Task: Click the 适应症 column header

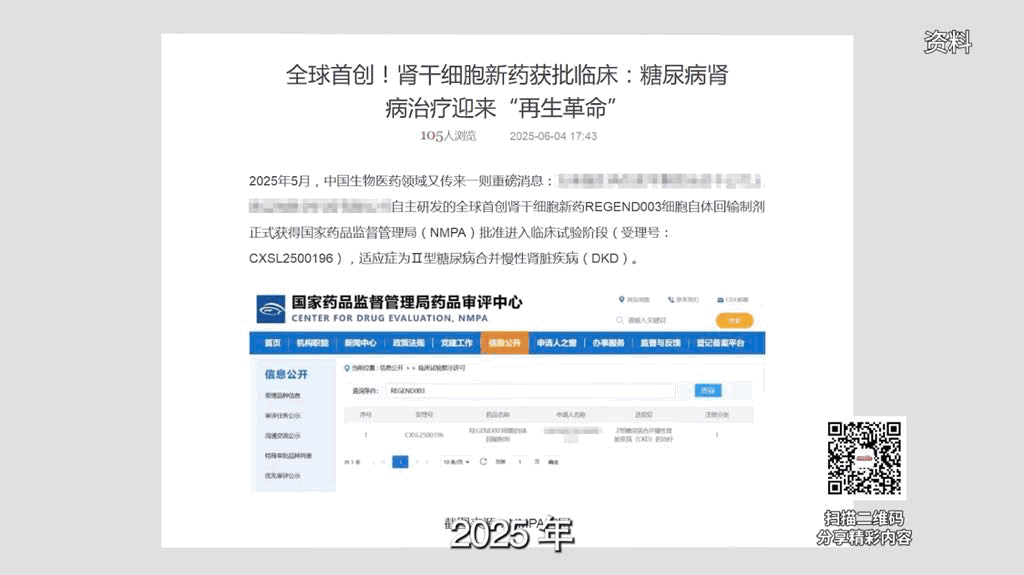Action: click(x=644, y=414)
